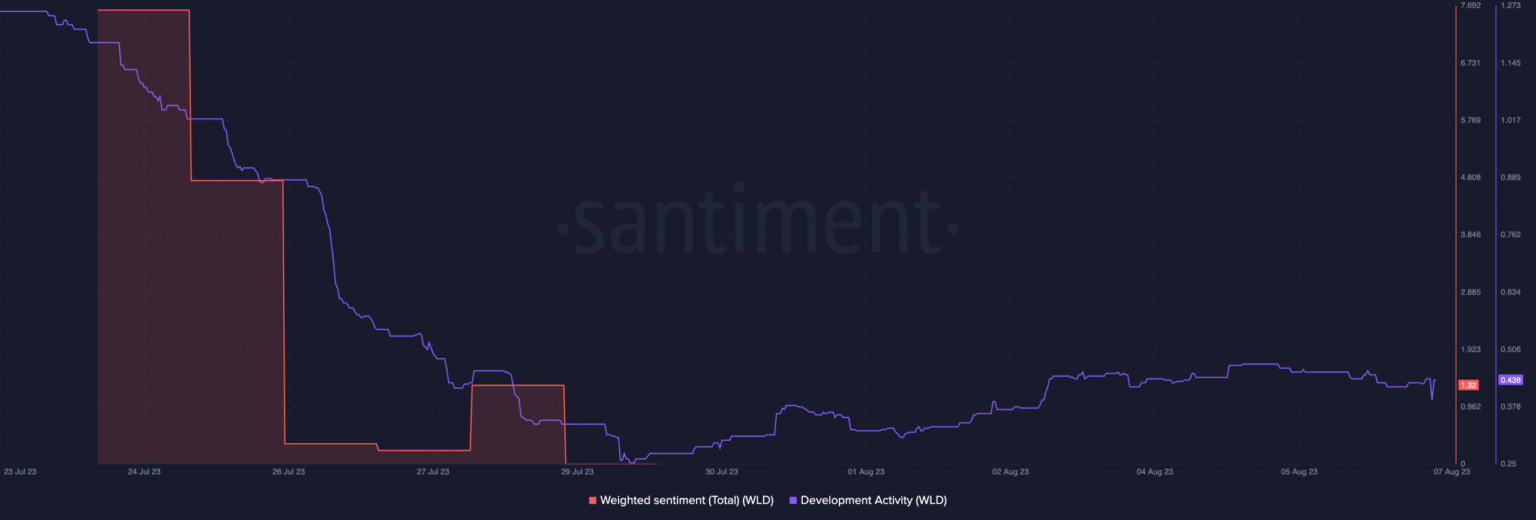Select the 26 Jul 23 date label

click(x=289, y=471)
